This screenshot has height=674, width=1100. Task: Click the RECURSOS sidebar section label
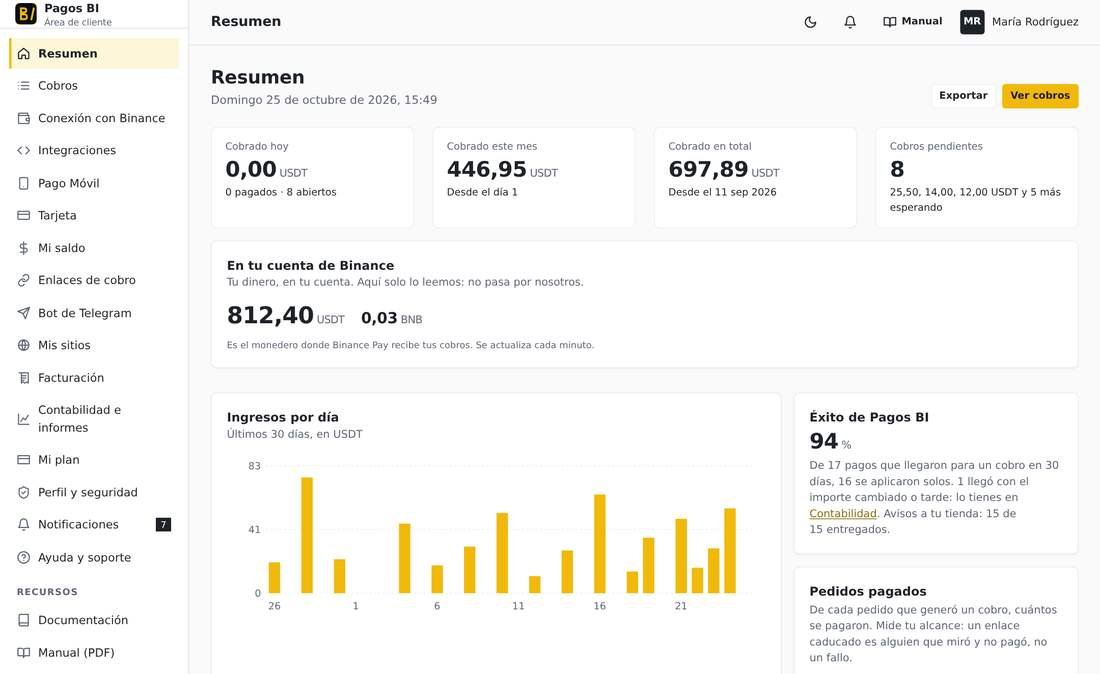click(47, 592)
